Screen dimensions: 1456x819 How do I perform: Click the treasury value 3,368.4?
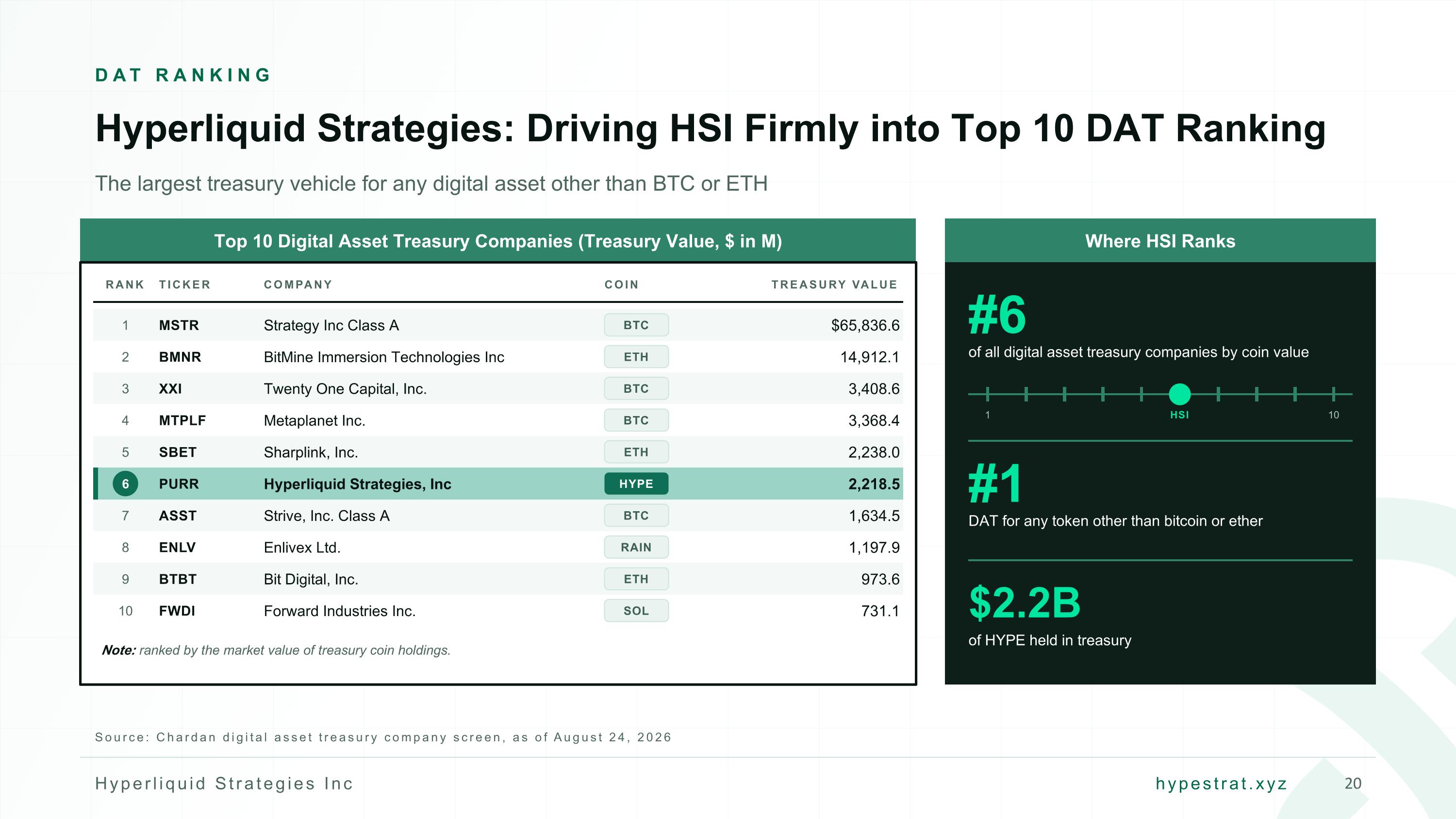874,420
